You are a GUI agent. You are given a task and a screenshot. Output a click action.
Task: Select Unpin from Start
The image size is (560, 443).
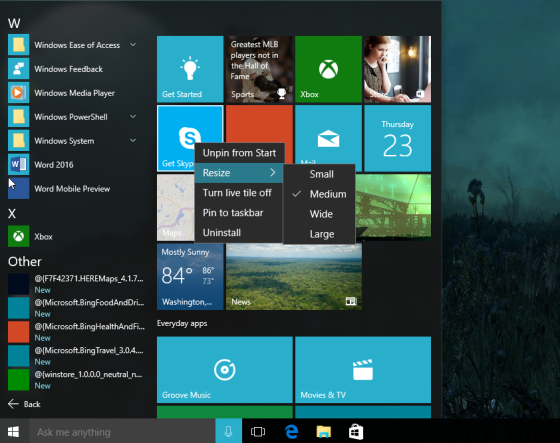click(x=239, y=153)
